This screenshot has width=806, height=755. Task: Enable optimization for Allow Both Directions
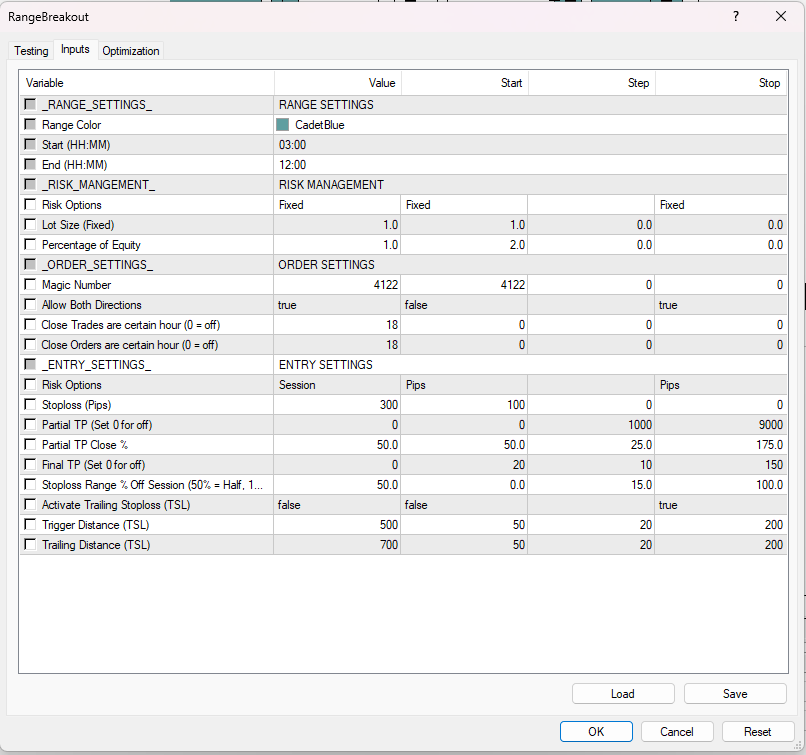pos(30,304)
